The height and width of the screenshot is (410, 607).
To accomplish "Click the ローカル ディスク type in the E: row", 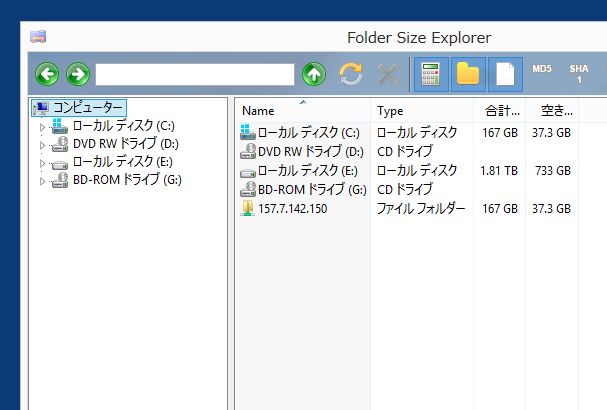I will click(x=417, y=171).
